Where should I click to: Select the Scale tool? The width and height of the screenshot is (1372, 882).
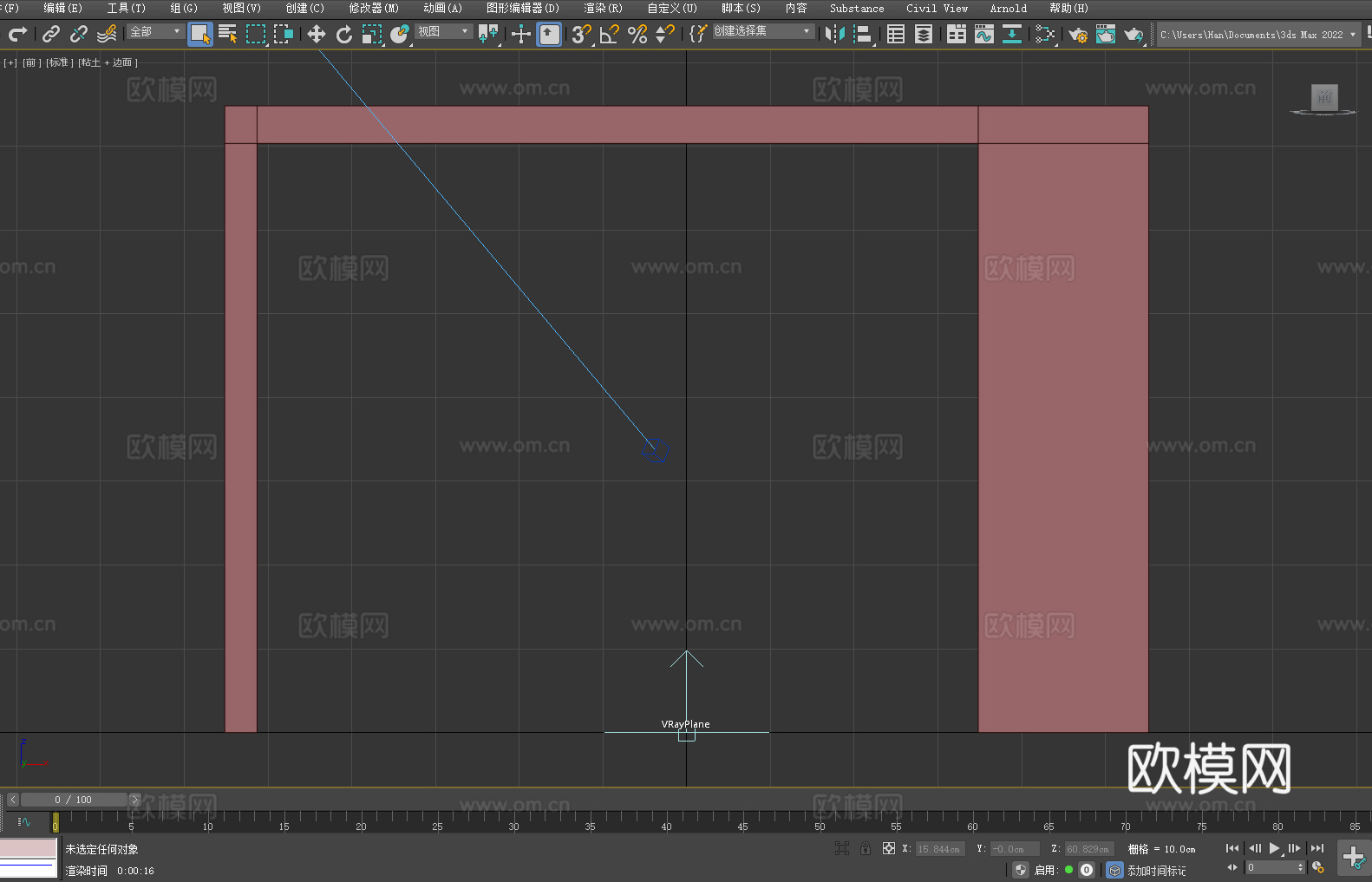372,34
